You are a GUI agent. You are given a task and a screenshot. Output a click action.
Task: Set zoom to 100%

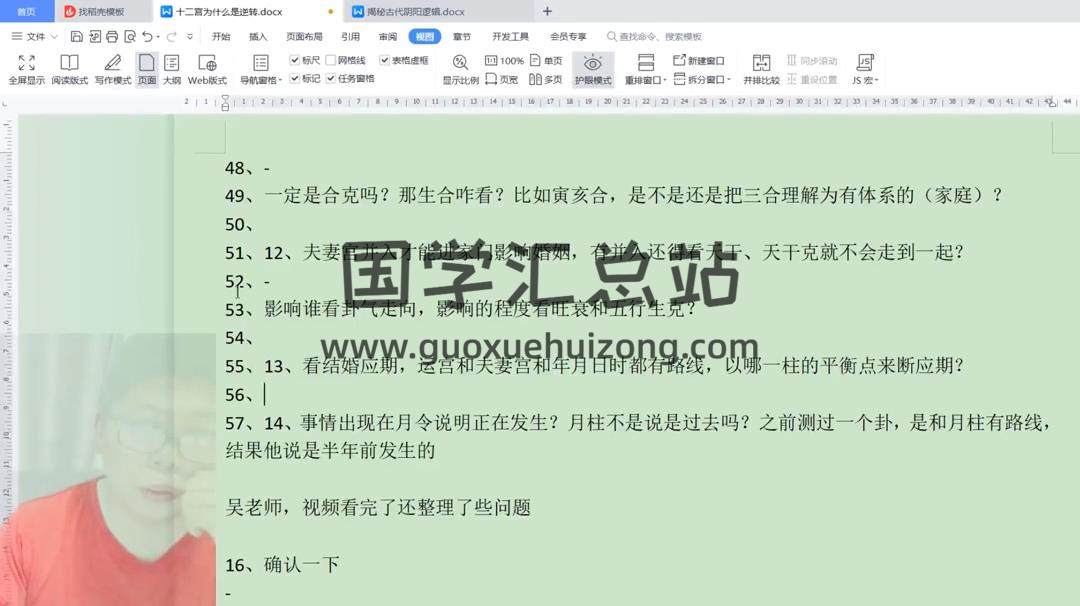pyautogui.click(x=504, y=61)
